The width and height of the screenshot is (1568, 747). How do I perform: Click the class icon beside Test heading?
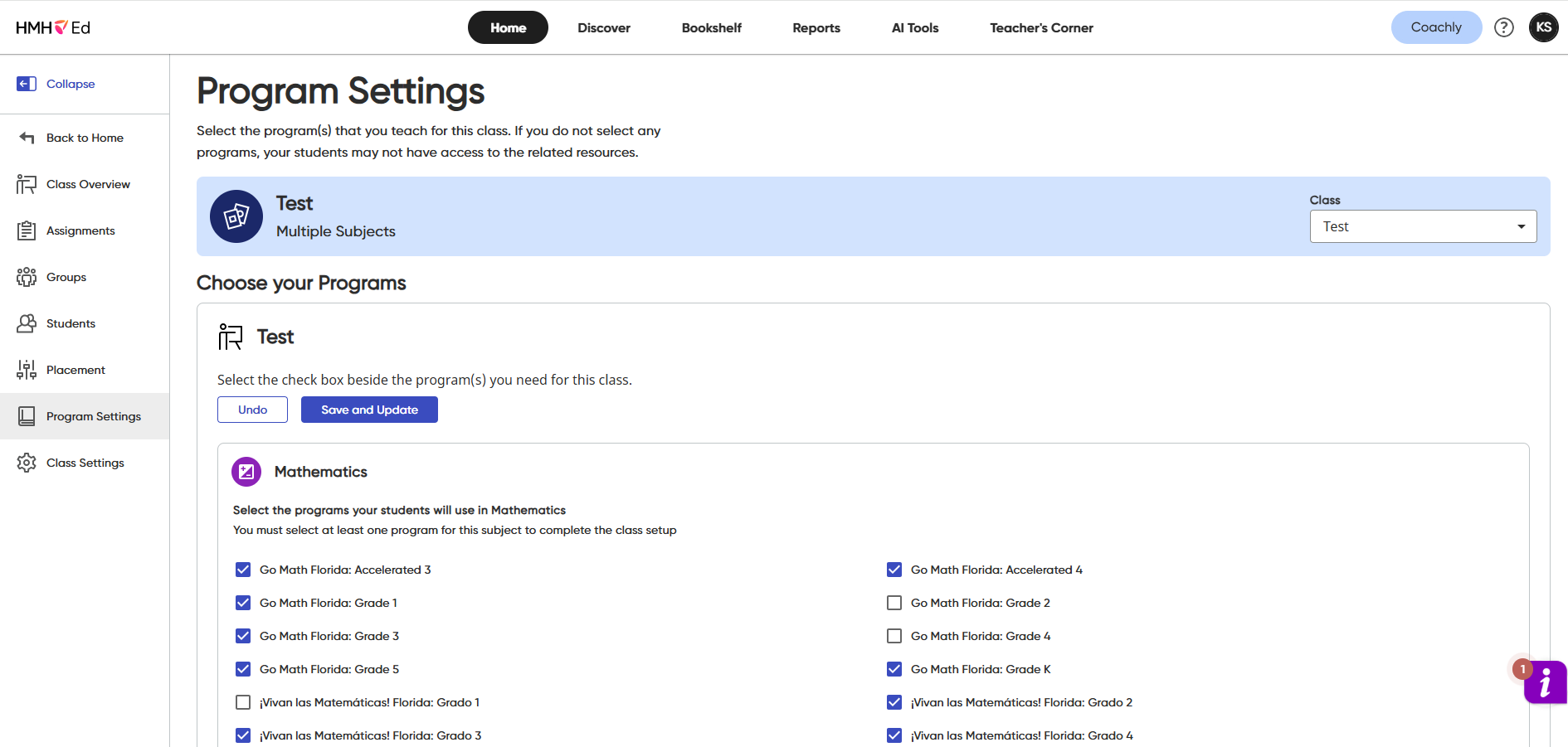231,337
